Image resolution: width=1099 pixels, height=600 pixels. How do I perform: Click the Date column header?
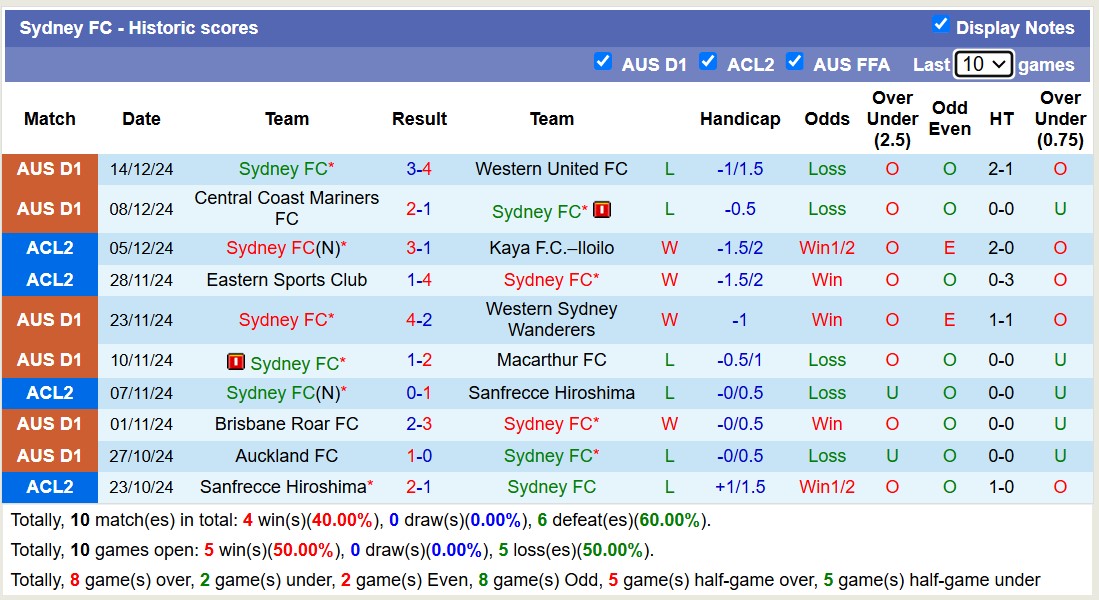141,118
